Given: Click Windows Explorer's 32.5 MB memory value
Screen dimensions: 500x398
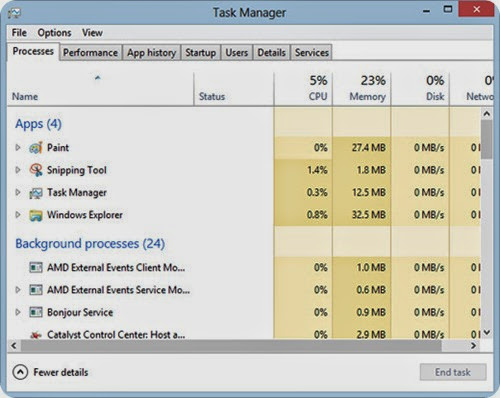Looking at the screenshot, I should tap(369, 215).
